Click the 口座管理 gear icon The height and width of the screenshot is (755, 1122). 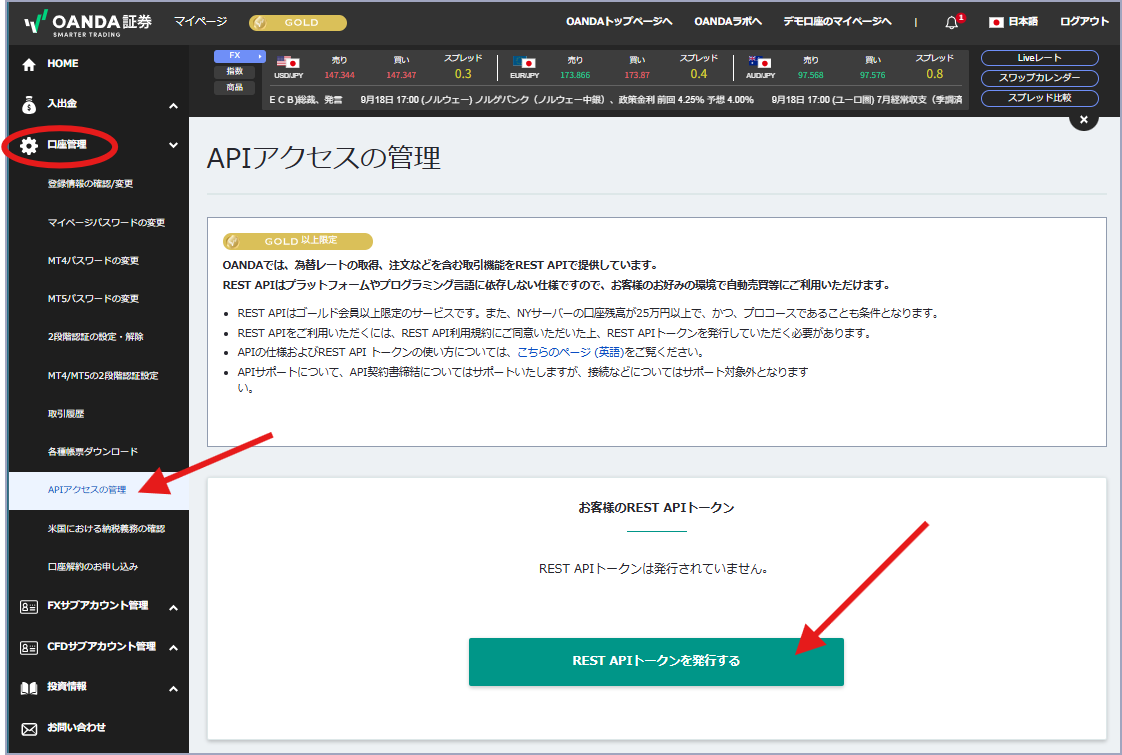(29, 146)
